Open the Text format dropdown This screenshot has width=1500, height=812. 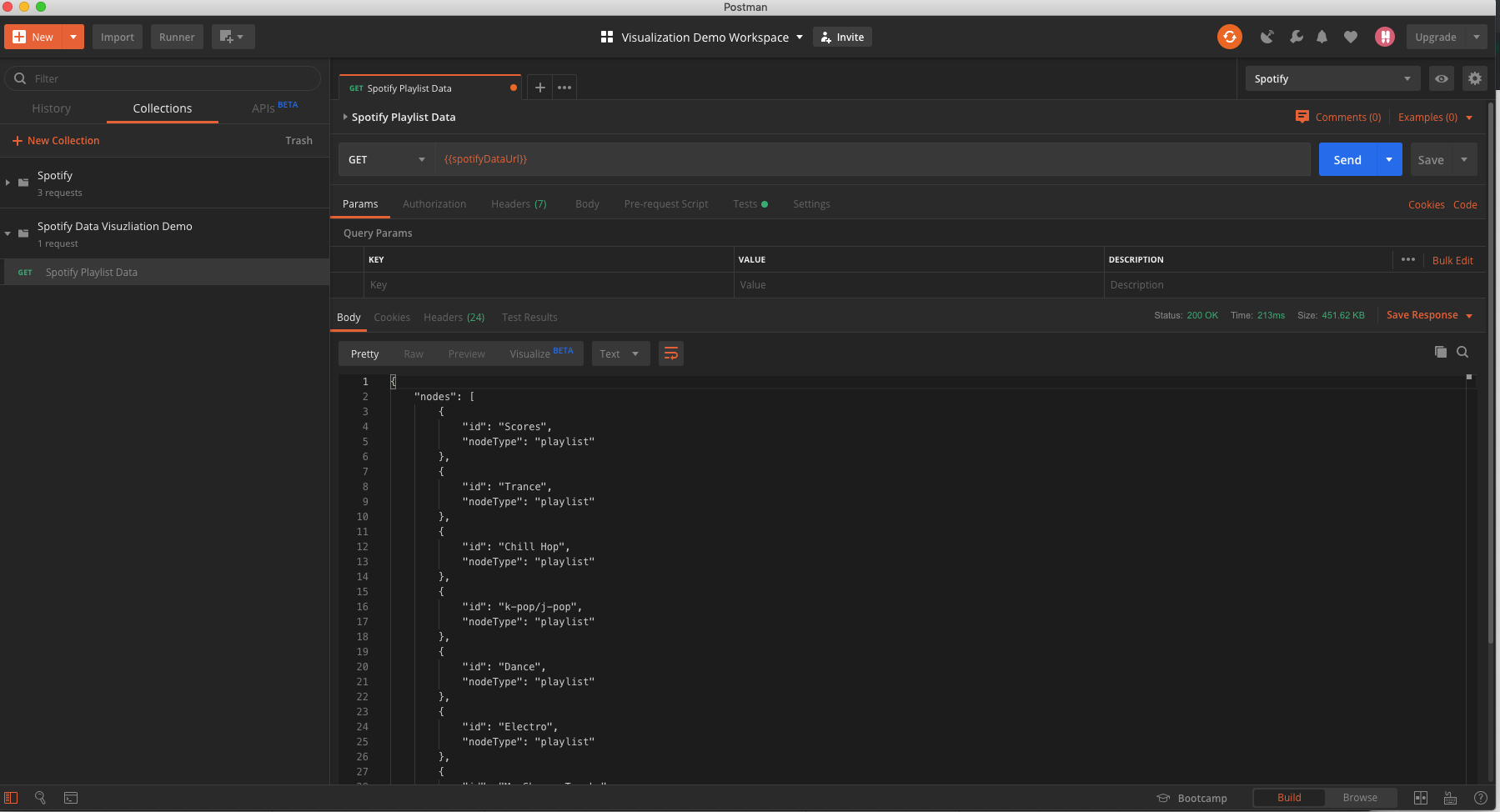coord(620,353)
